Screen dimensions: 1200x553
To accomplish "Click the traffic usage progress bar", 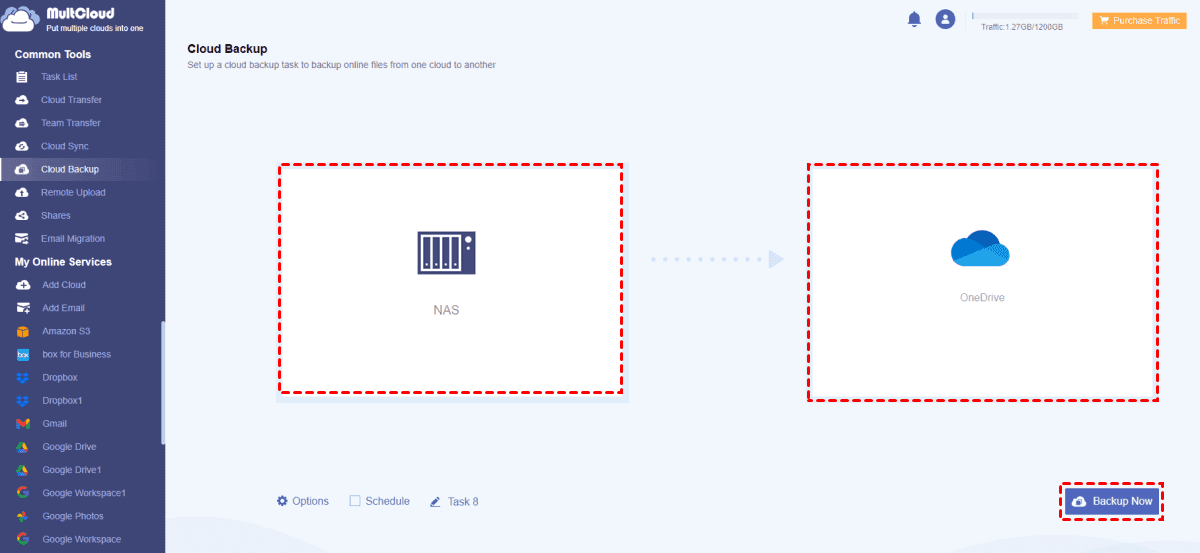I will (x=1024, y=16).
